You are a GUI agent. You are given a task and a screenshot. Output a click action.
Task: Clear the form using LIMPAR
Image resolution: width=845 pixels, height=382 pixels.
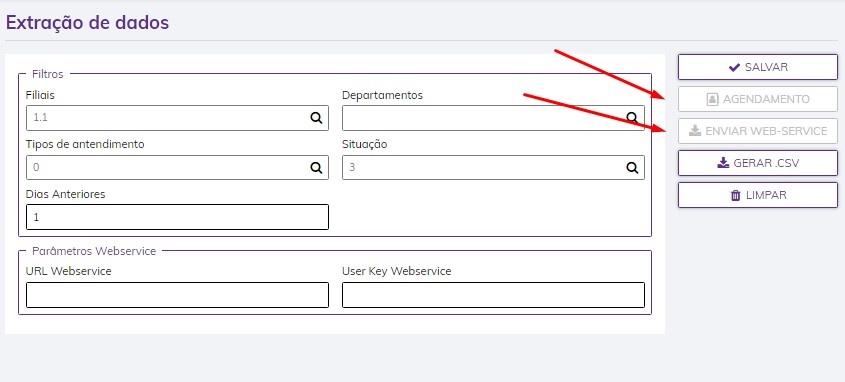pos(758,195)
